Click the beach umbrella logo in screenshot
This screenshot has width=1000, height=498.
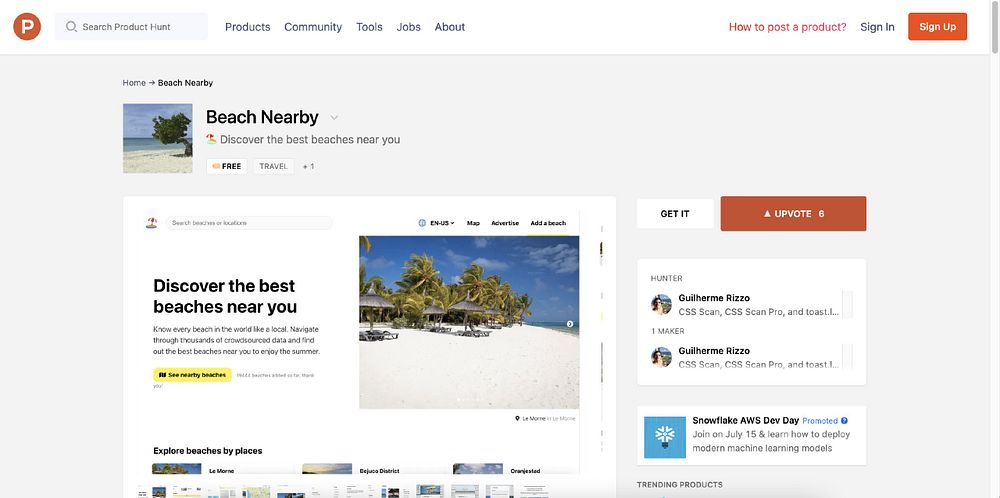(151, 223)
